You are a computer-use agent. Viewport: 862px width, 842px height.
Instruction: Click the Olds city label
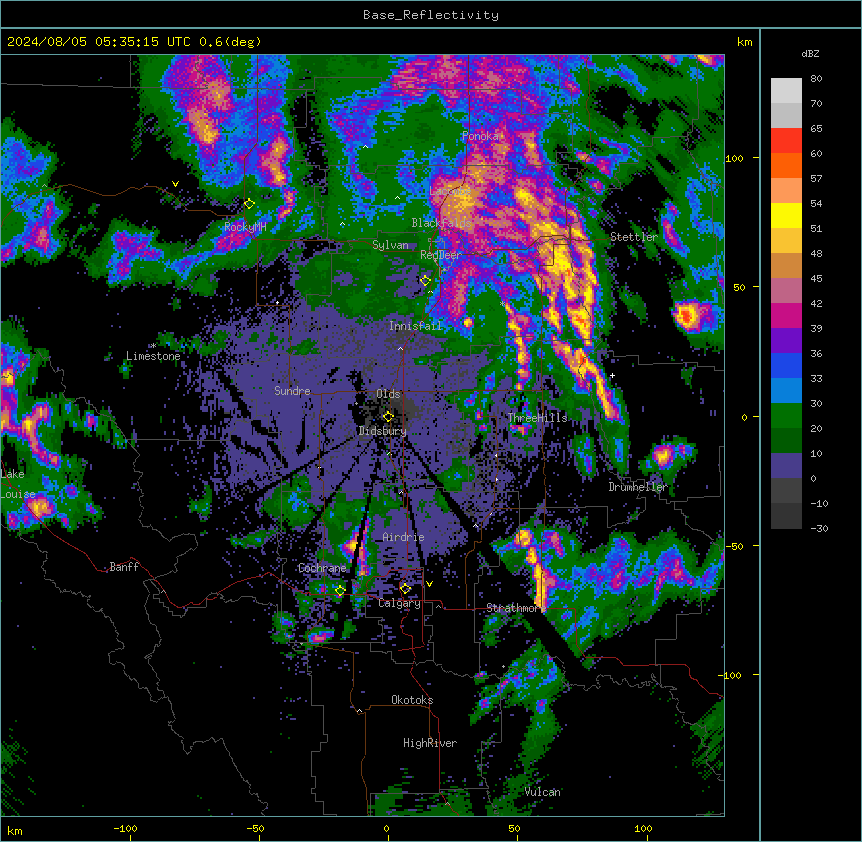point(388,394)
